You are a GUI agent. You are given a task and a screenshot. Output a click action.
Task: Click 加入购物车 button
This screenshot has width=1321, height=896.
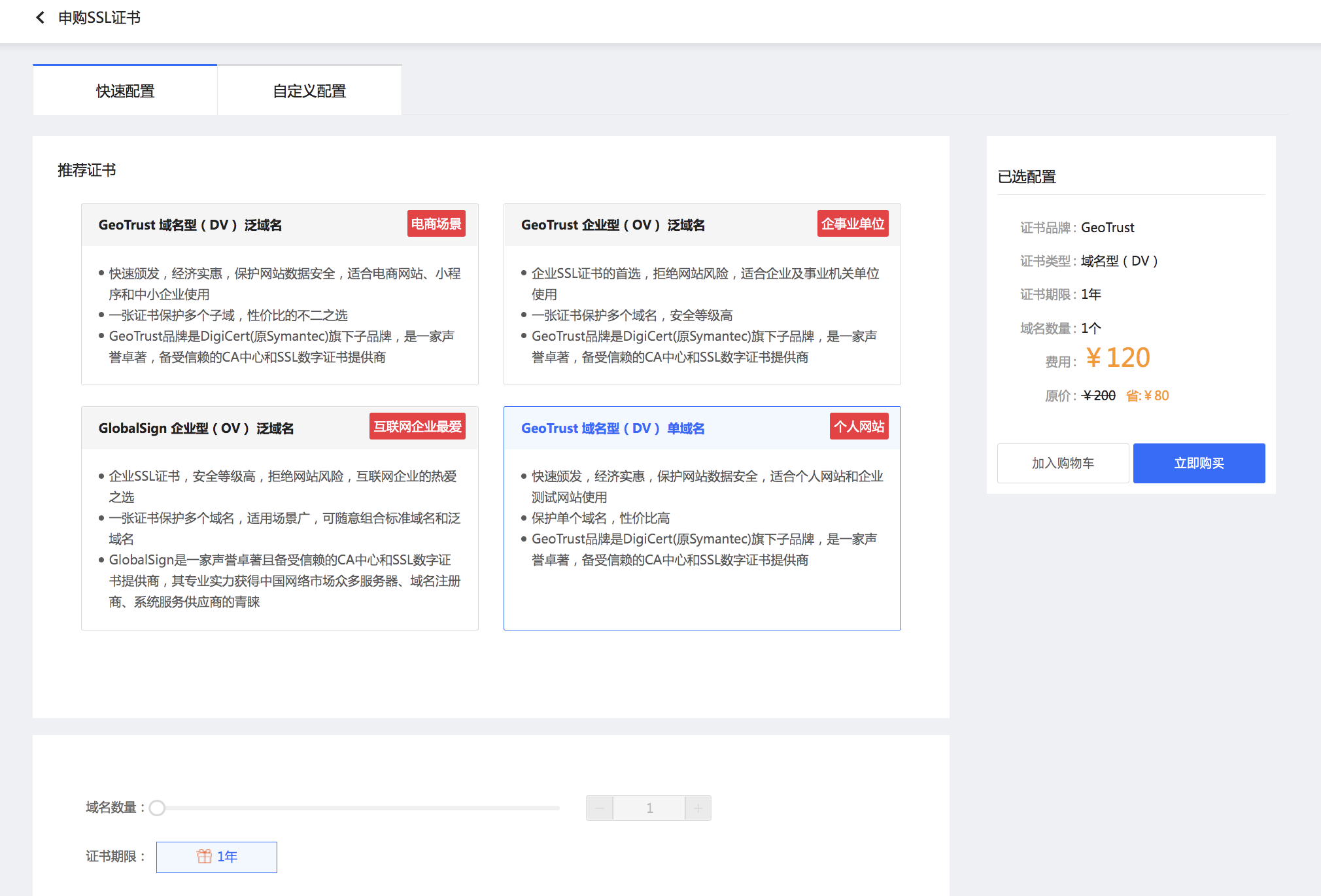click(x=1063, y=463)
